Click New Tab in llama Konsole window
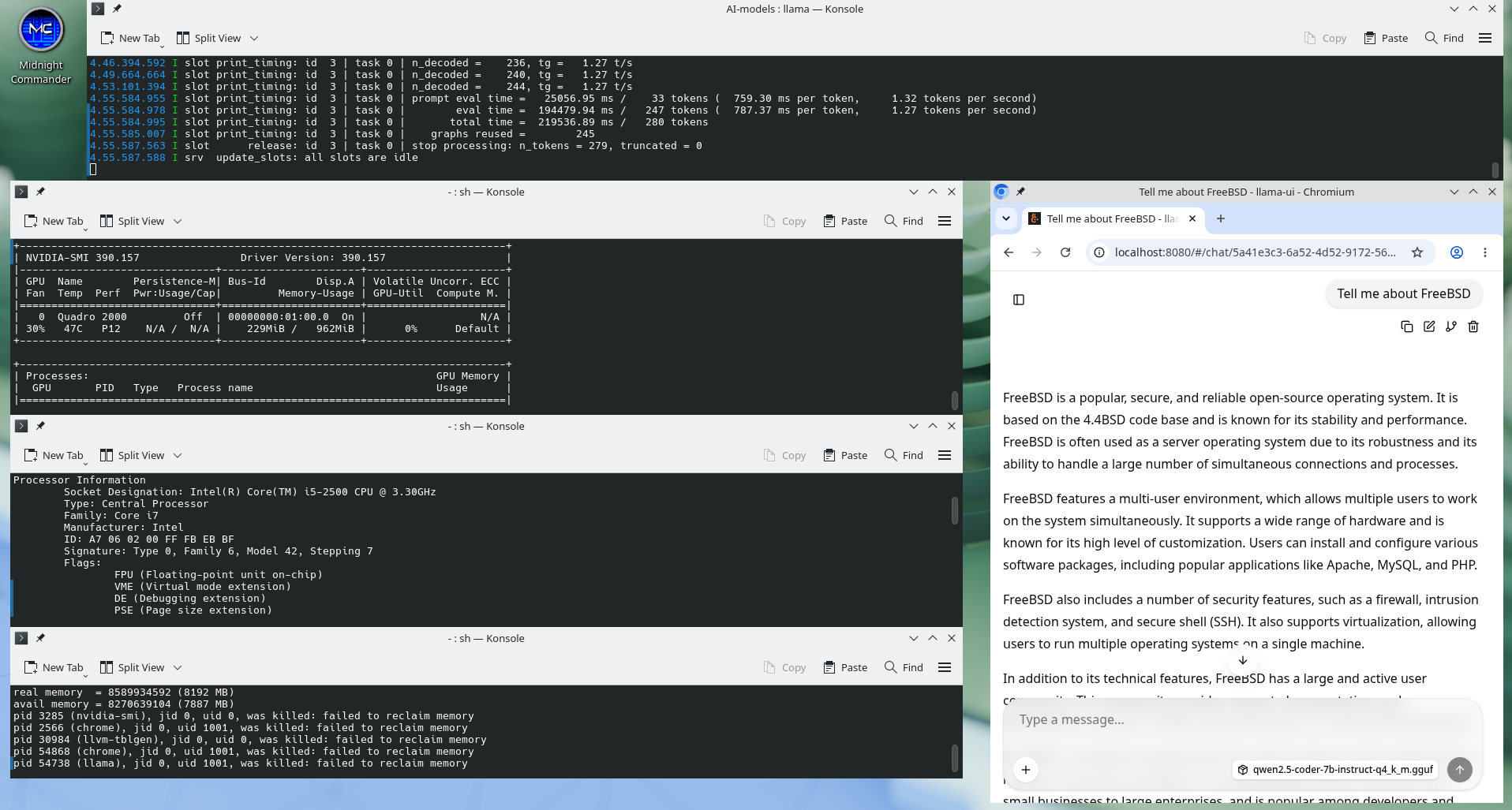Viewport: 1512px width, 810px height. (130, 38)
